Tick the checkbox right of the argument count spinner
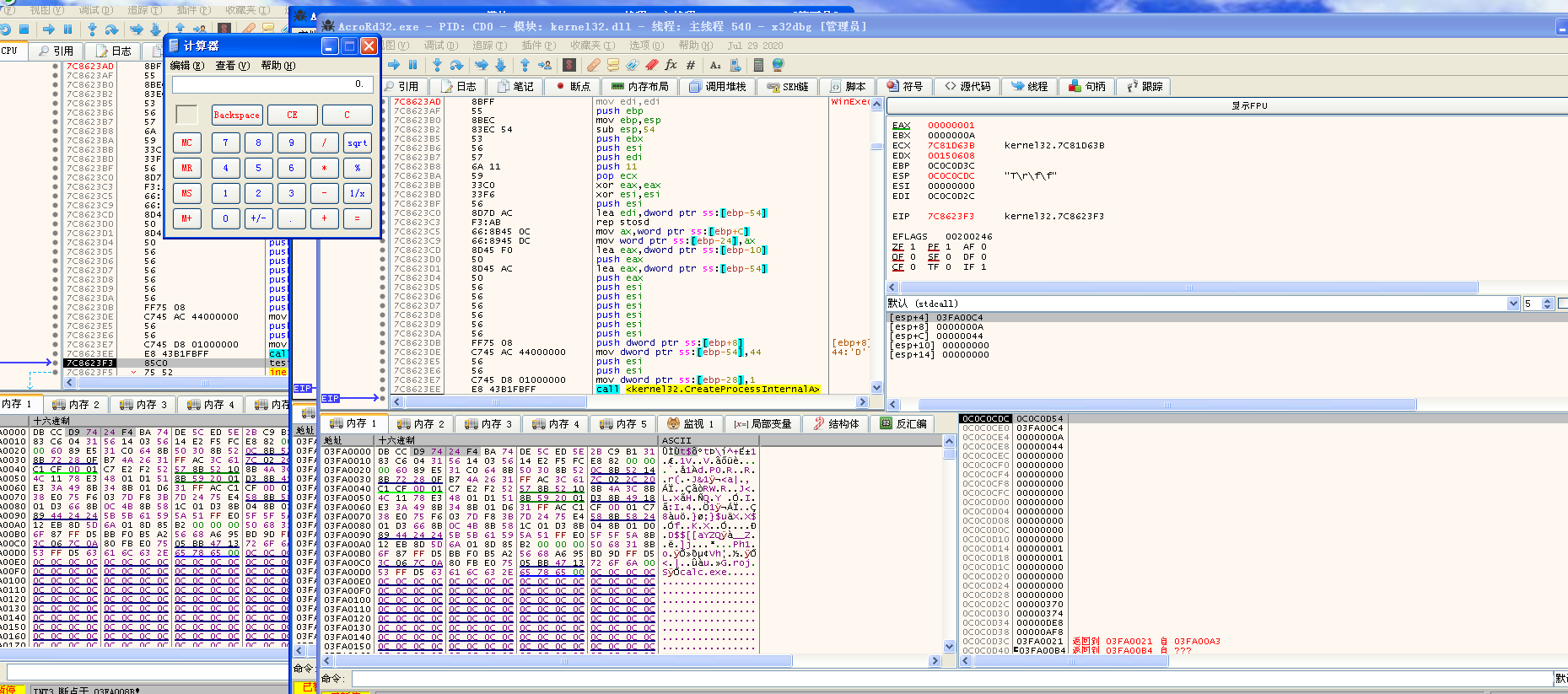Viewport: 1568px width, 694px height. point(1563,304)
